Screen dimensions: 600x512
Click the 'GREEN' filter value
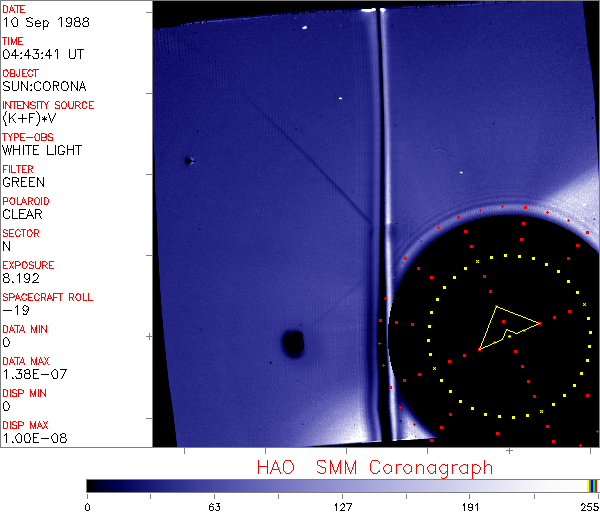click(23, 182)
